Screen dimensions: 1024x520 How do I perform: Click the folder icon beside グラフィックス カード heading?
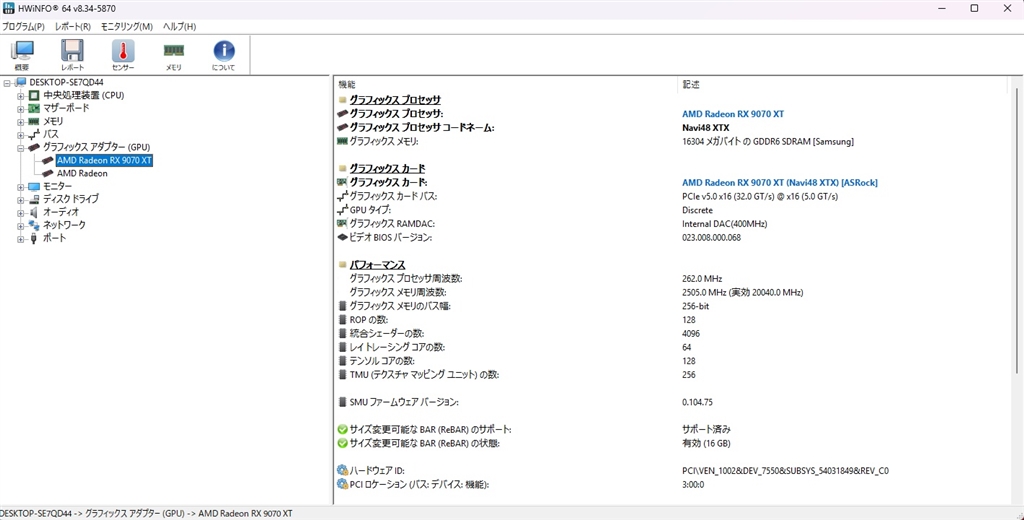342,169
